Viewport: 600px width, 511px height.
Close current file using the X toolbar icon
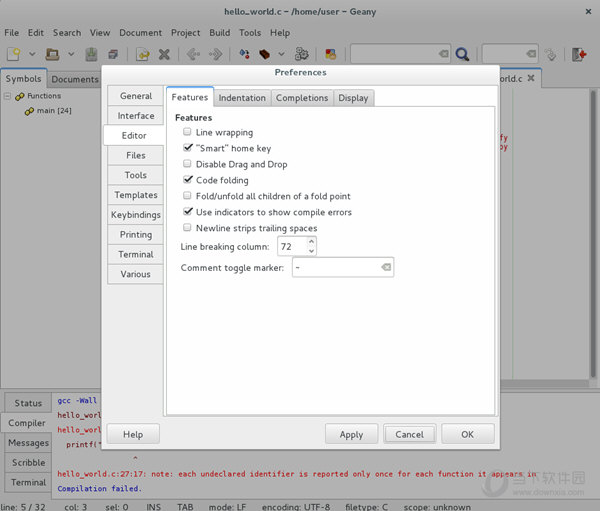point(164,54)
